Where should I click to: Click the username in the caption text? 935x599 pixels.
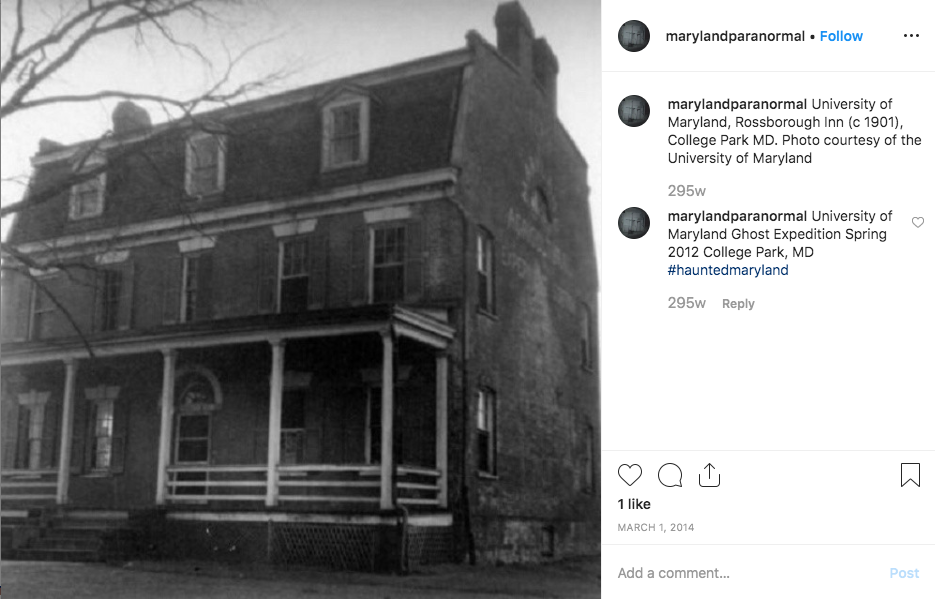(x=737, y=104)
